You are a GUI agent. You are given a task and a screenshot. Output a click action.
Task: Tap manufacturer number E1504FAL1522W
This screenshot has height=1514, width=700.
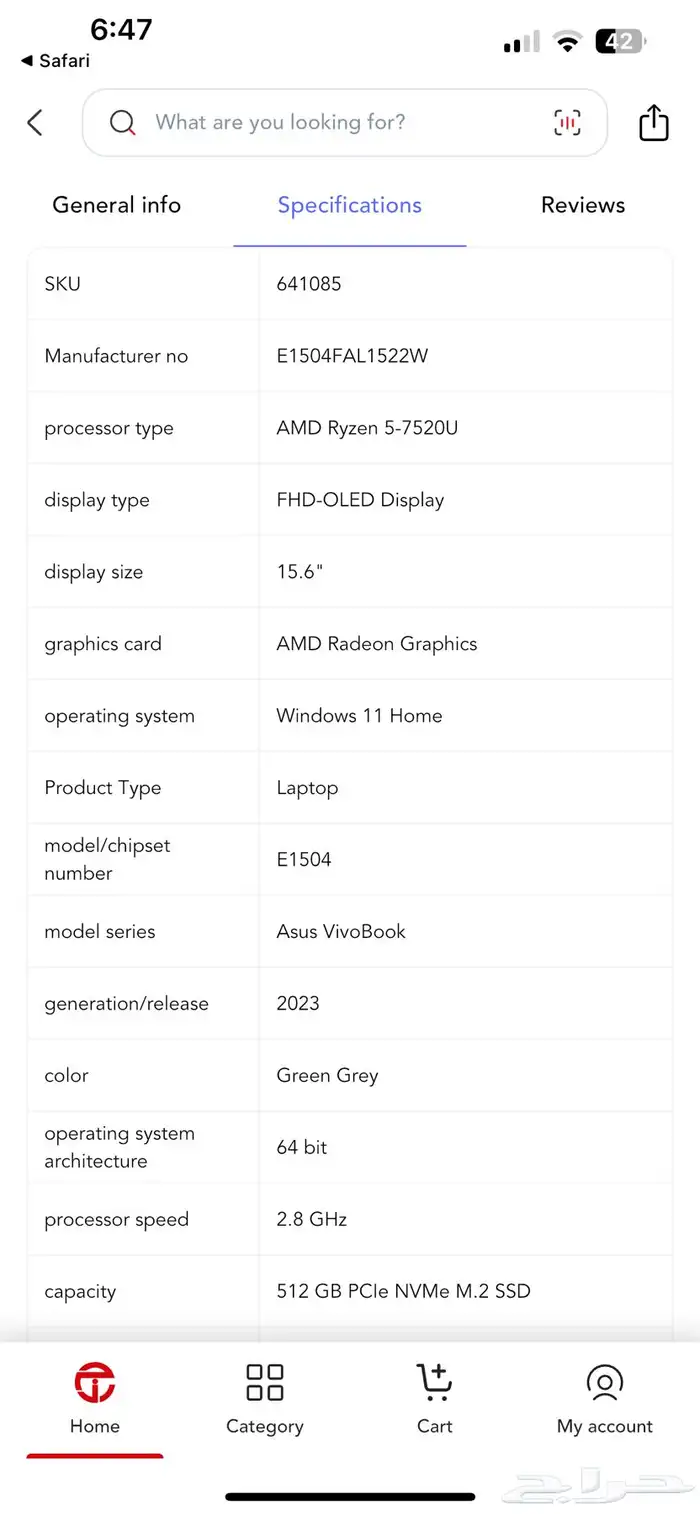[x=352, y=356]
